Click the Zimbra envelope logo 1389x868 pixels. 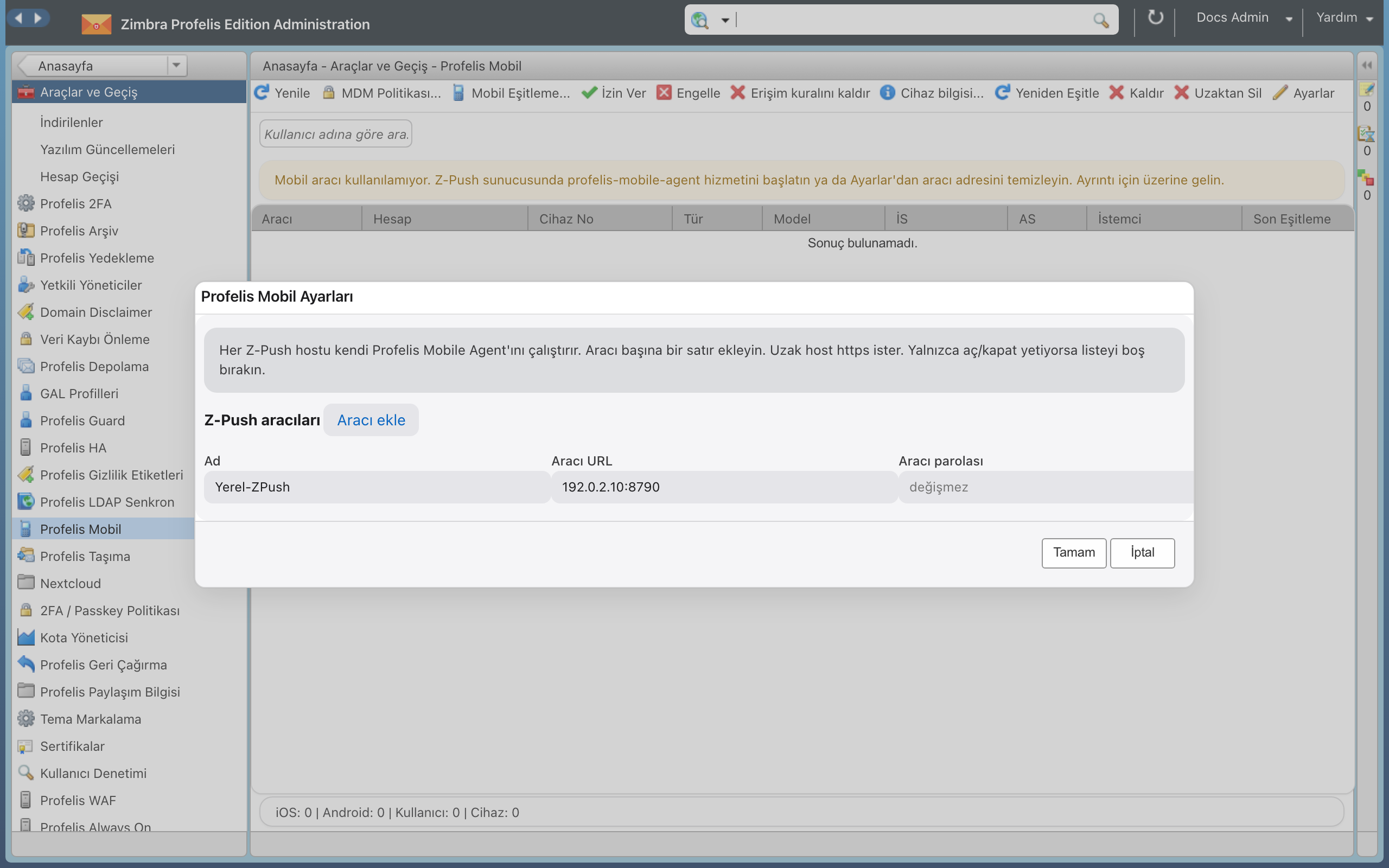point(96,24)
